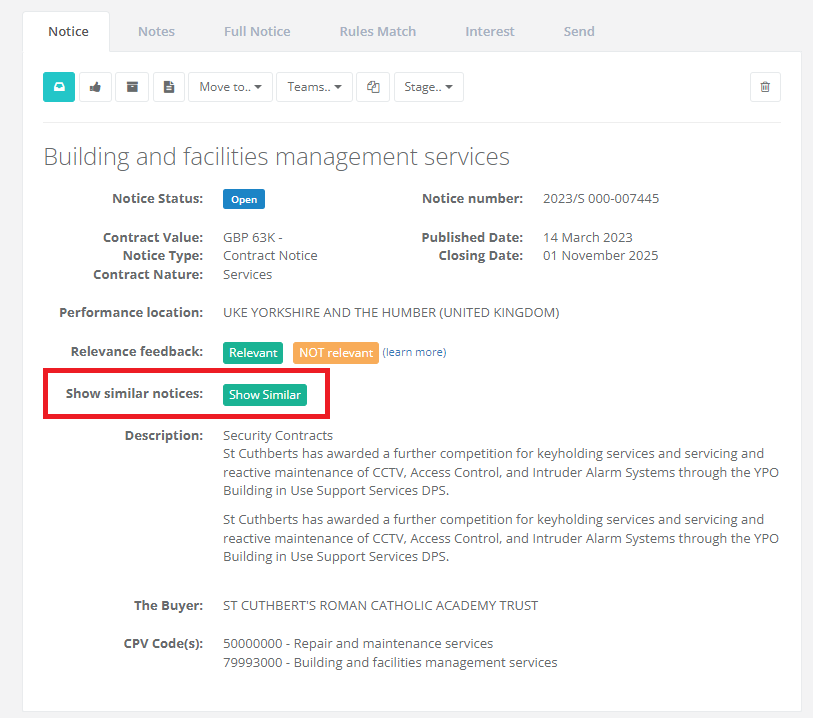
Task: Switch to the Notes tab
Action: coord(156,31)
